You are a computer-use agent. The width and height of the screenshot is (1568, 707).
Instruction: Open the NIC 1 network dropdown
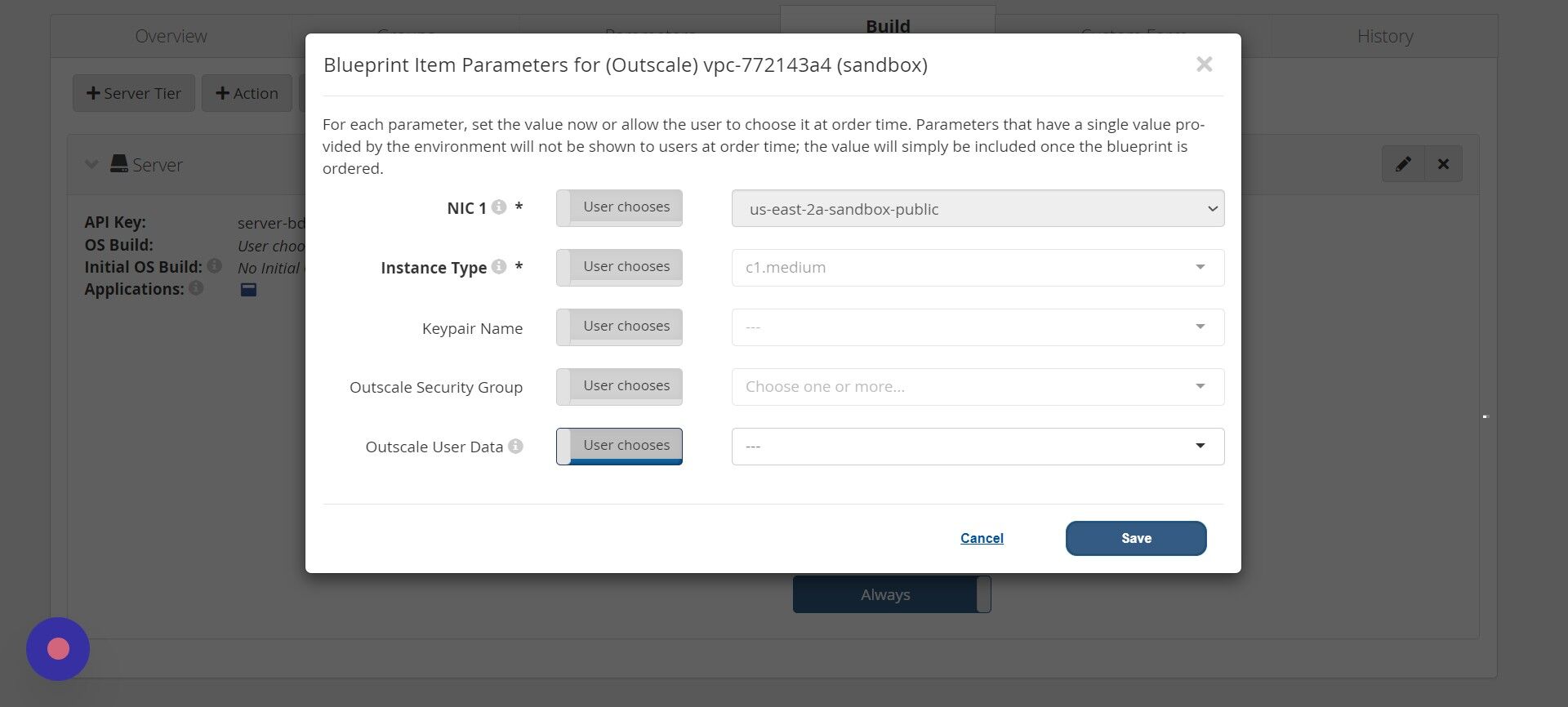(978, 209)
